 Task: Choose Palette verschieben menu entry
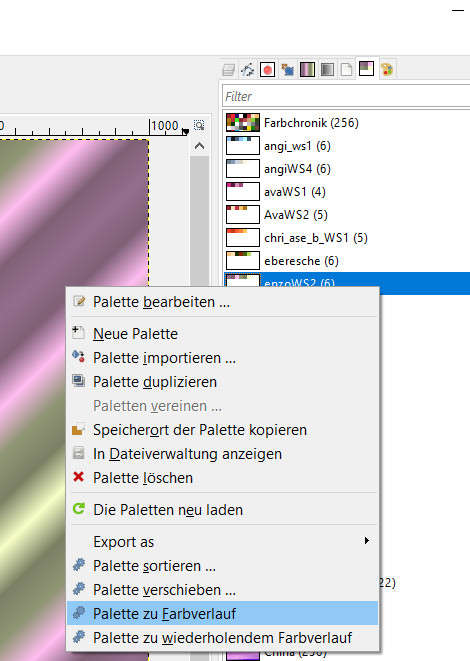click(x=222, y=590)
